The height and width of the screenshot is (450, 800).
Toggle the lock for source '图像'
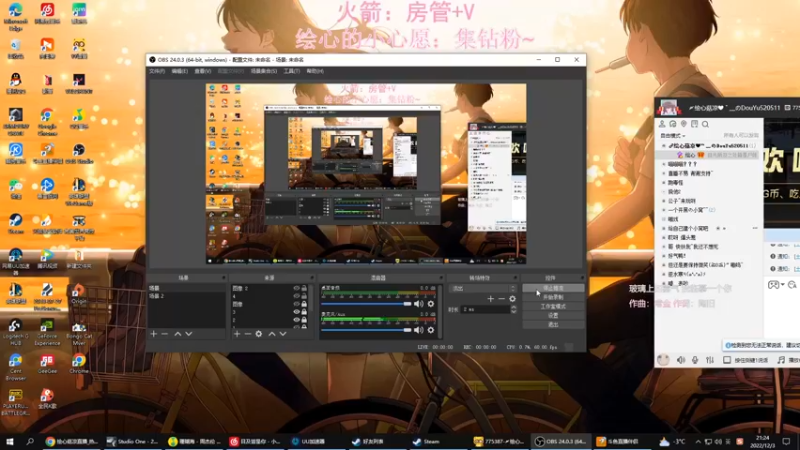point(304,304)
